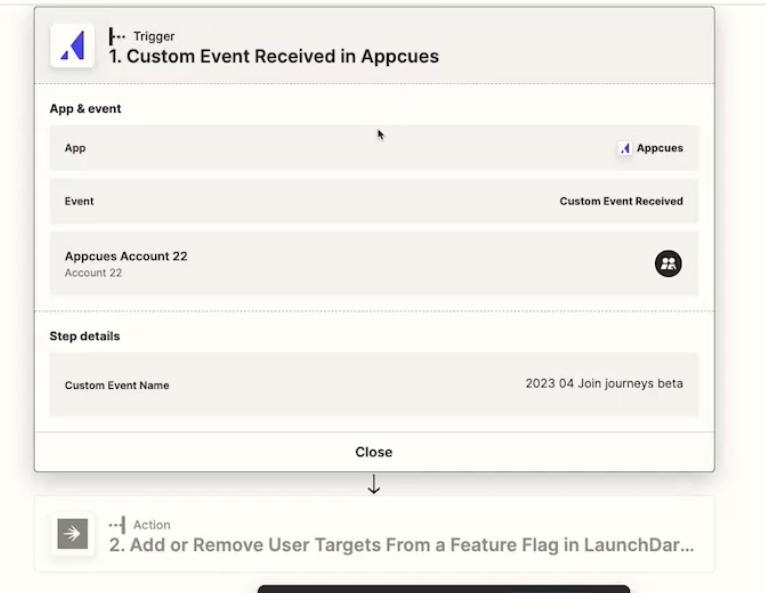Click the Action label text in step 2
Screen dimensions: 766x593
152,525
